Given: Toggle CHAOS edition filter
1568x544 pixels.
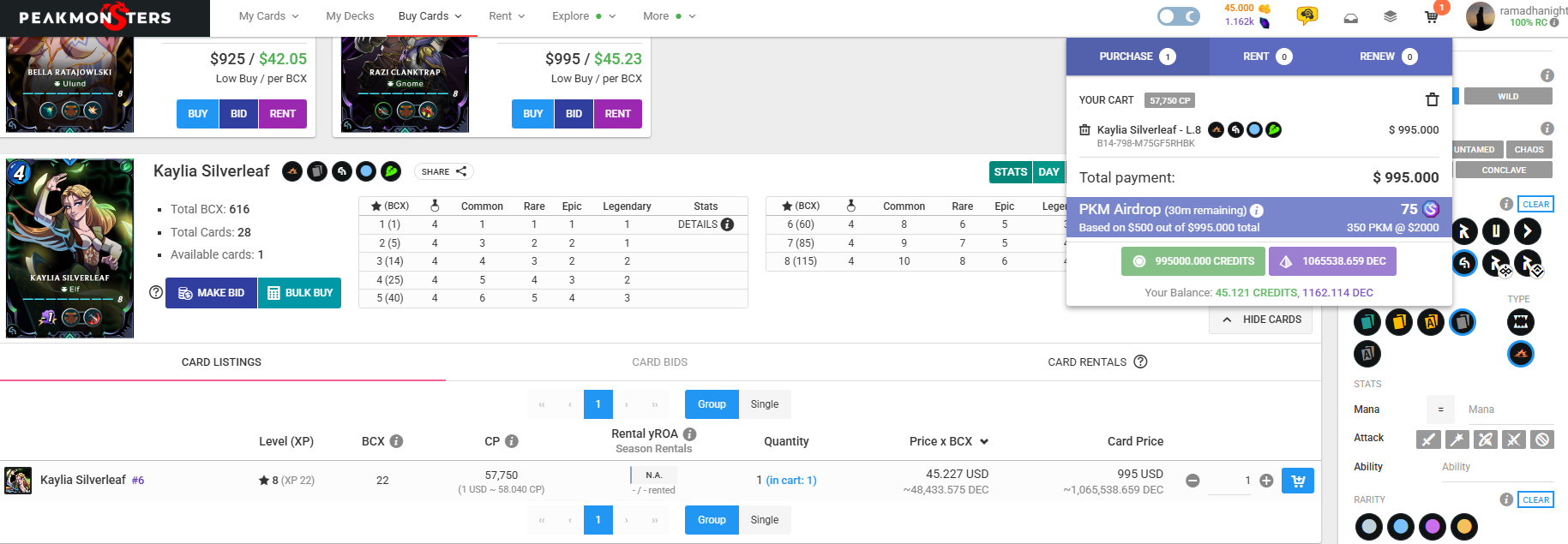Looking at the screenshot, I should pyautogui.click(x=1529, y=149).
